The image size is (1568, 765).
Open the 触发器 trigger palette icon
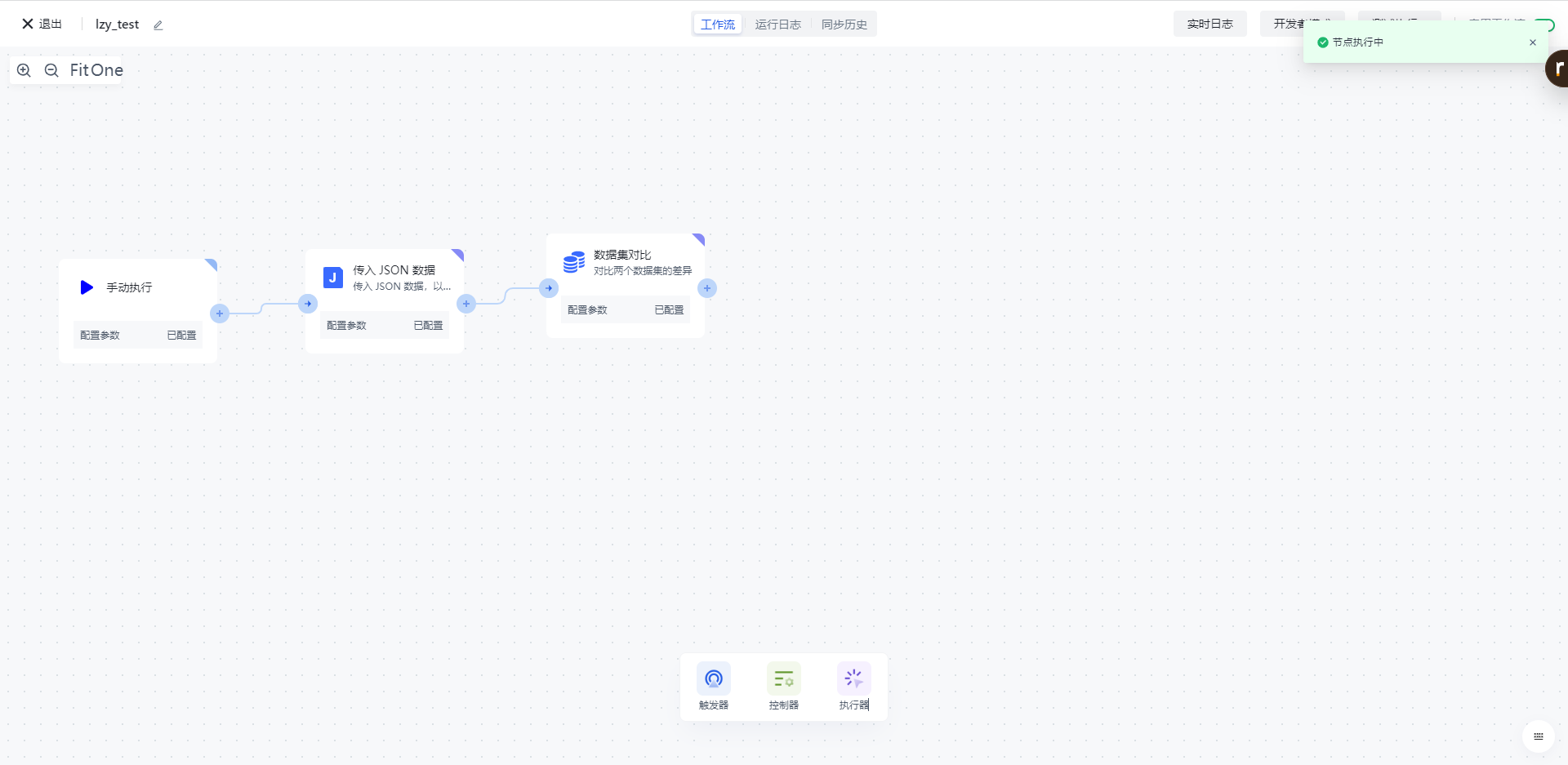click(x=713, y=679)
